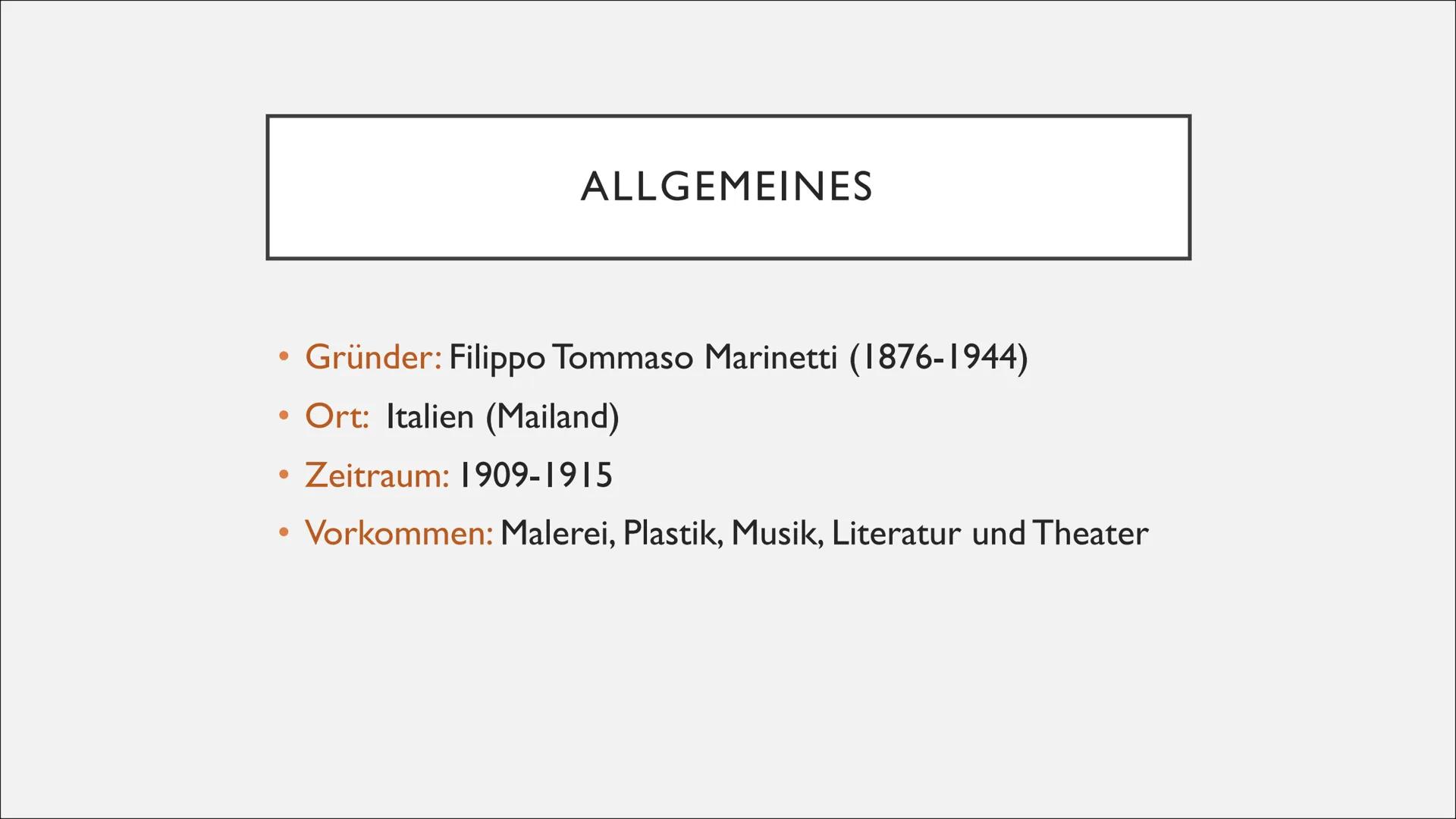
Task: Click the word Malerei
Action: click(557, 533)
